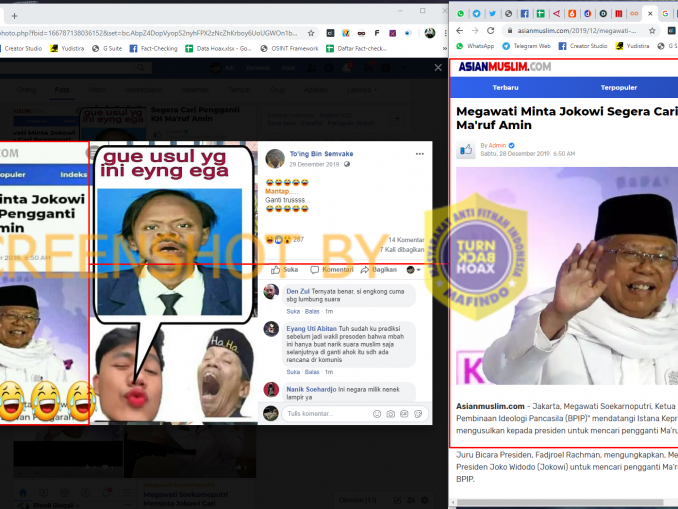Open the Admin author link
678x509 pixels.
[x=497, y=145]
